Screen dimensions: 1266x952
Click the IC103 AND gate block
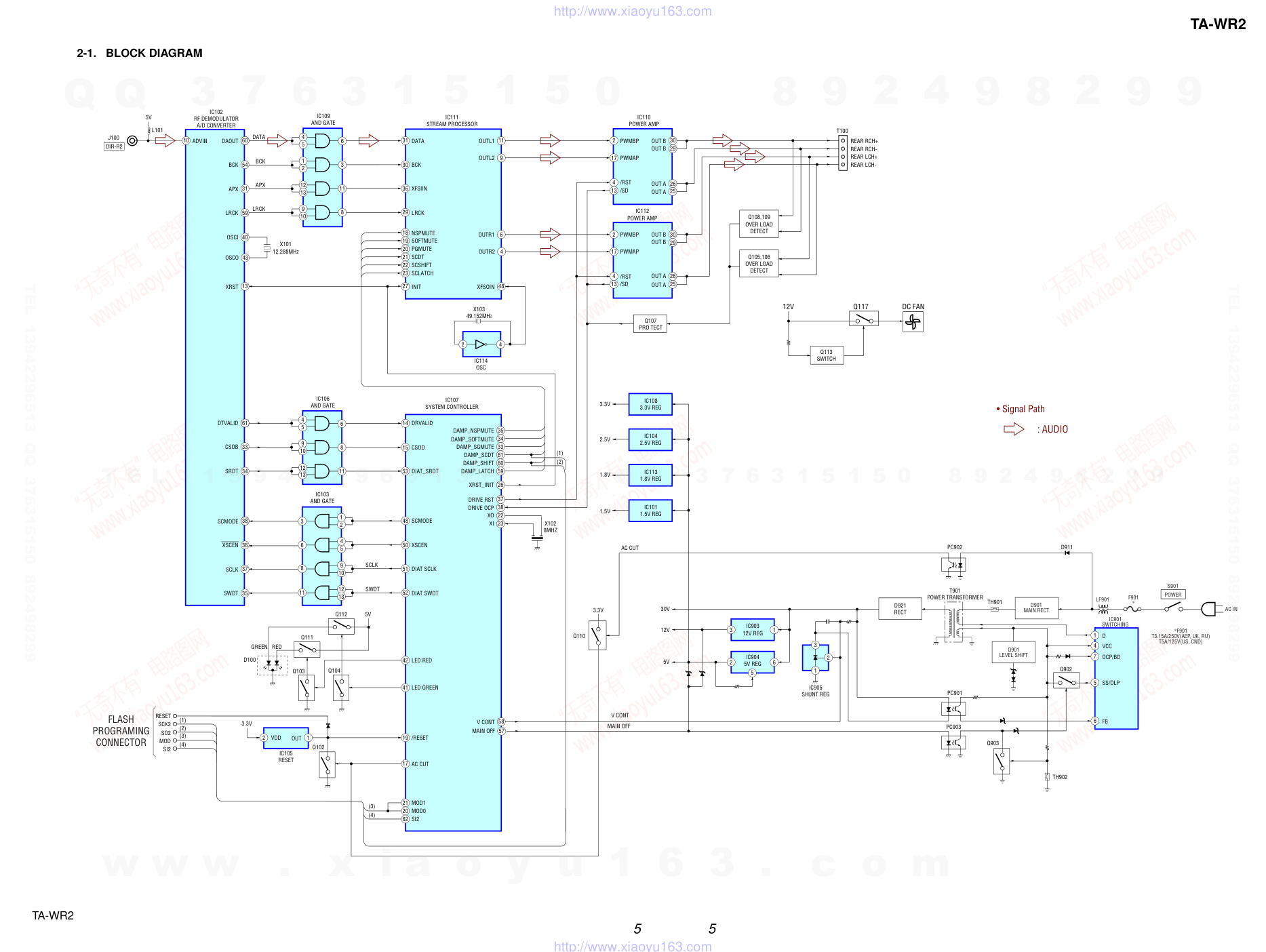tap(322, 557)
